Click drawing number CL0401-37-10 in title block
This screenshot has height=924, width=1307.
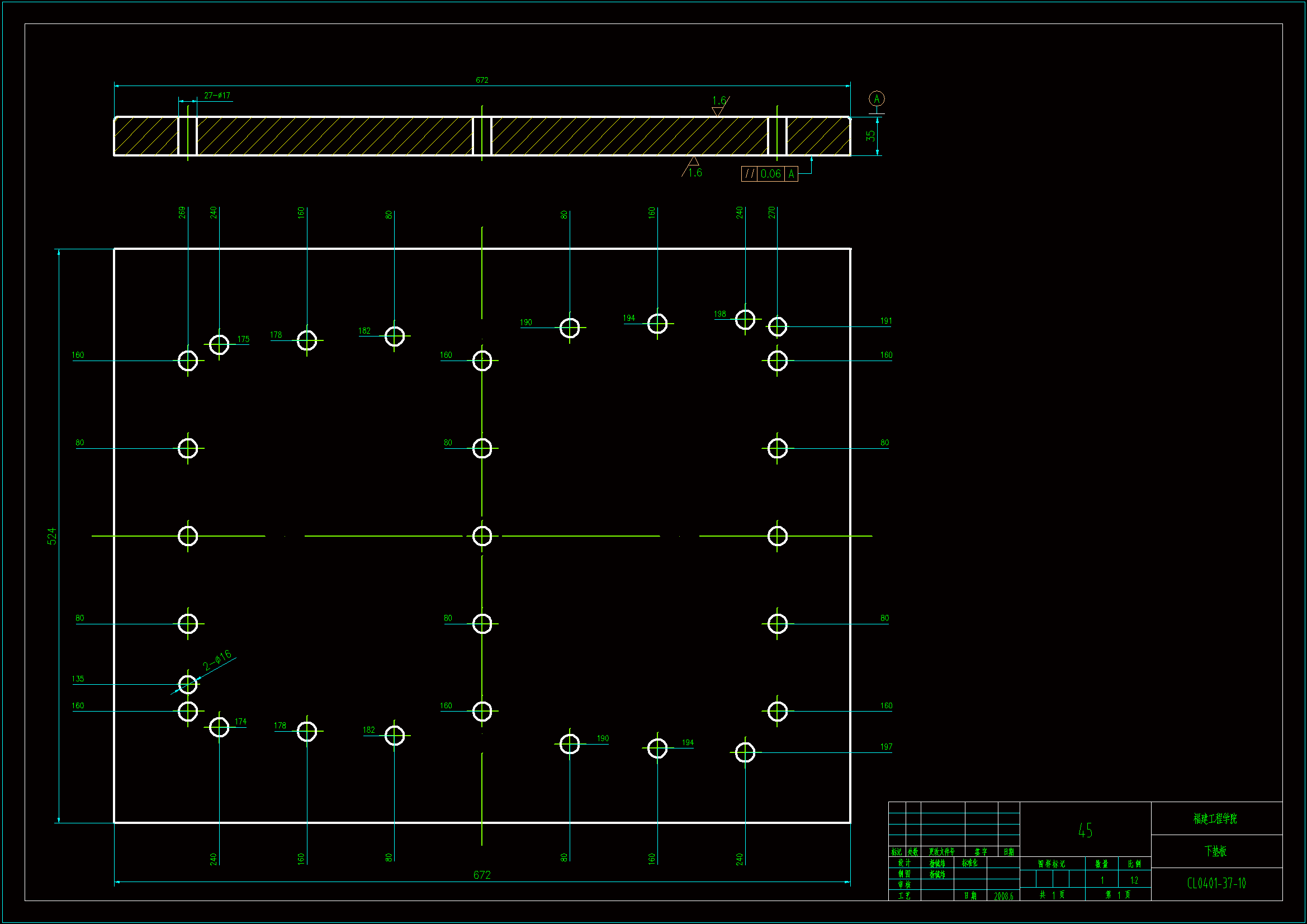[1216, 883]
